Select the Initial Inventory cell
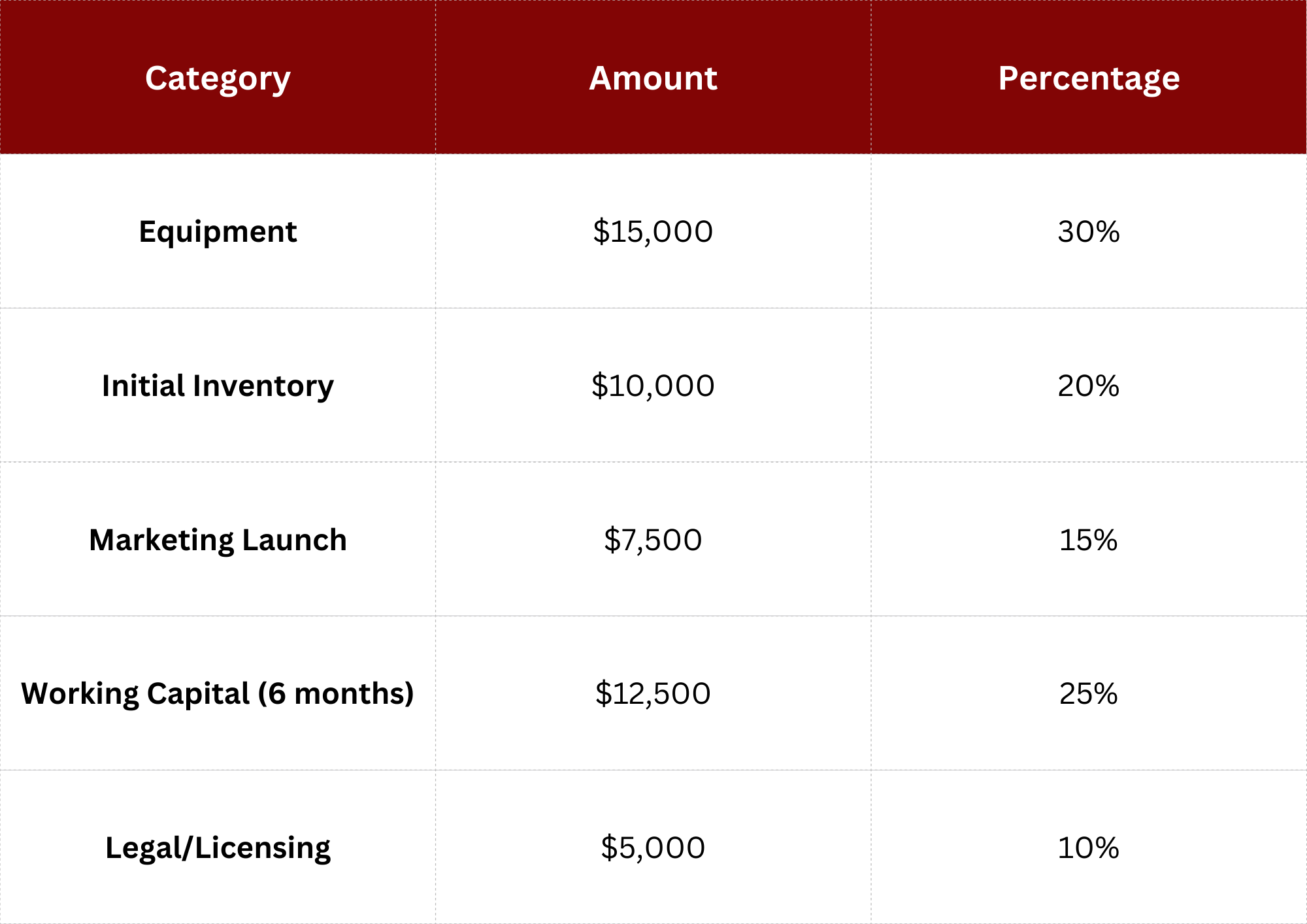1307x924 pixels. [218, 386]
